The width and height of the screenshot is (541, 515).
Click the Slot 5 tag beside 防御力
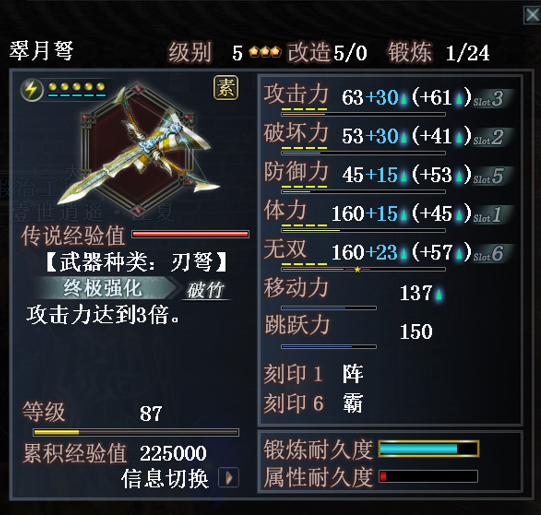pos(493,176)
